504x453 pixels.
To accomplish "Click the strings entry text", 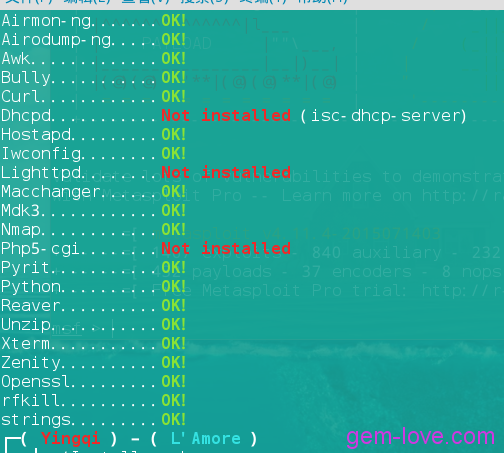I will [x=36, y=420].
